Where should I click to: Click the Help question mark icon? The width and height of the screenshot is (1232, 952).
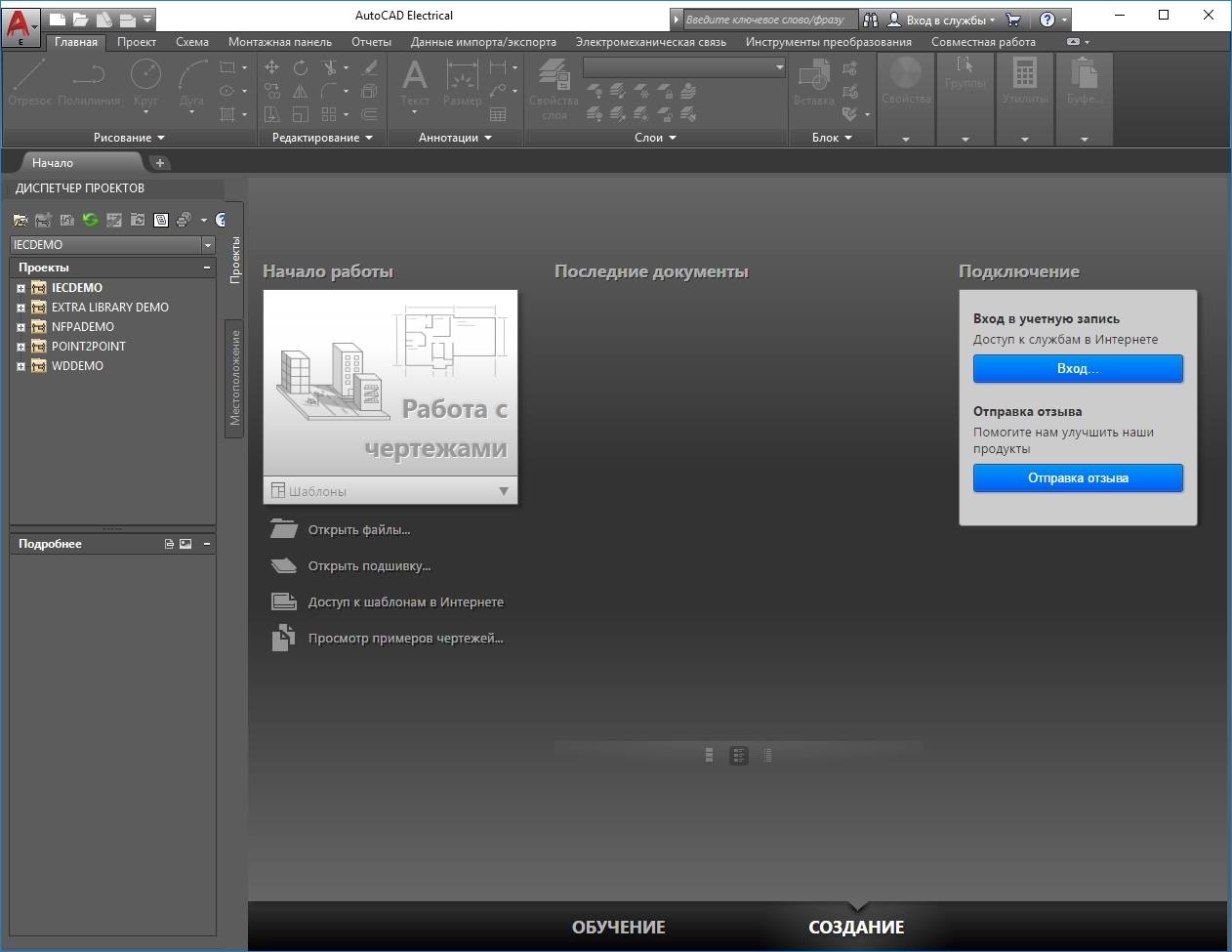click(x=1047, y=20)
